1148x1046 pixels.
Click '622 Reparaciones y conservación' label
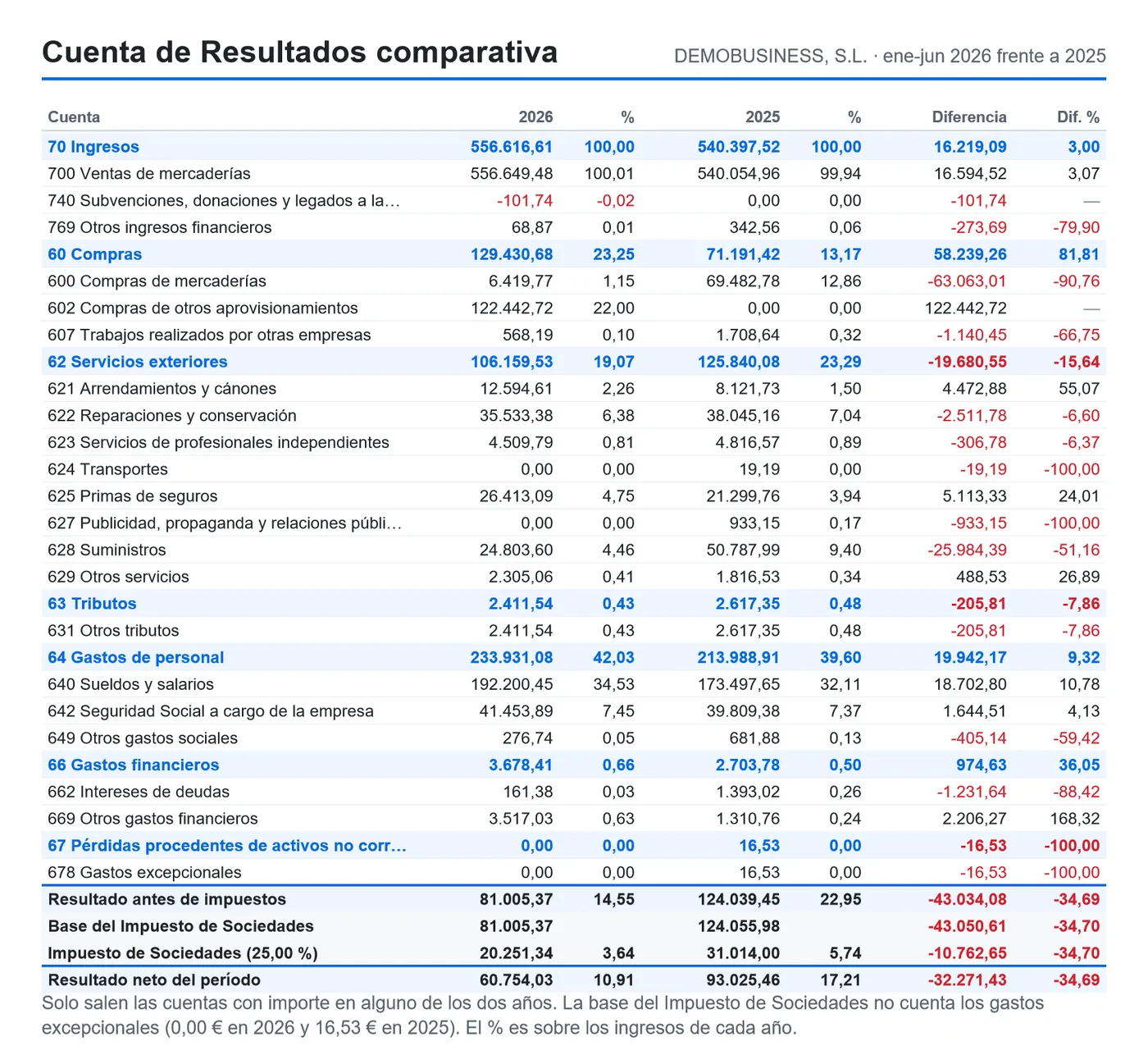tap(172, 416)
